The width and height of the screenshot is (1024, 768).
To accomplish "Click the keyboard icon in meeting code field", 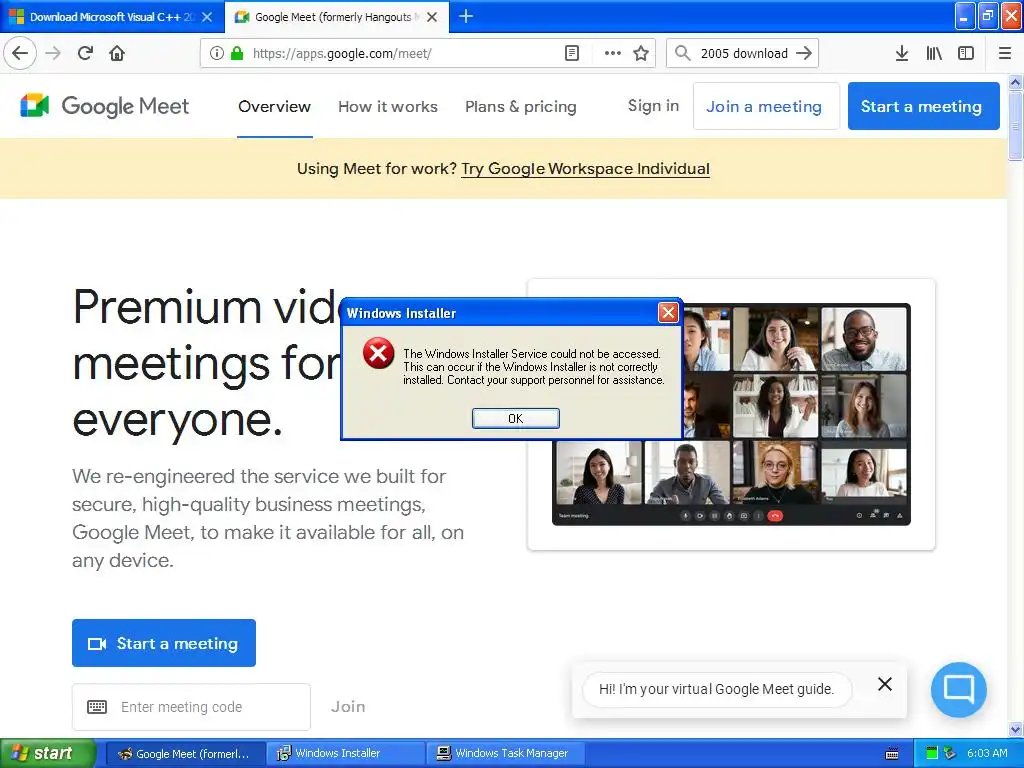I will [x=97, y=707].
